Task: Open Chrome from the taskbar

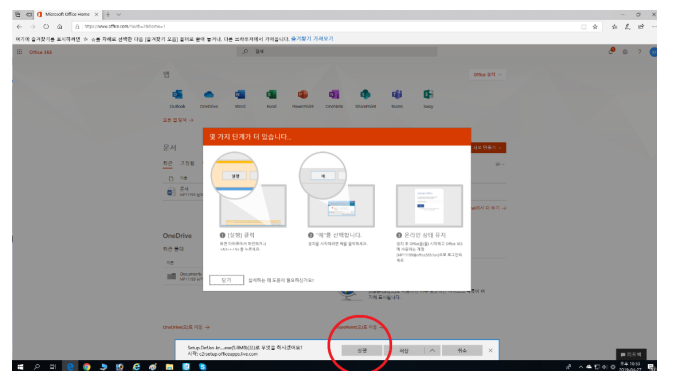Action: (x=87, y=367)
